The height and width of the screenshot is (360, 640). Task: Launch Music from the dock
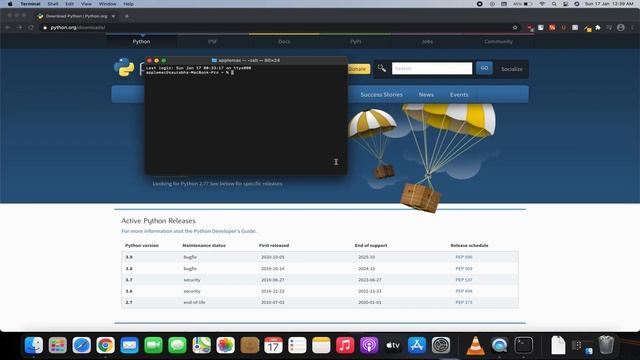point(345,345)
